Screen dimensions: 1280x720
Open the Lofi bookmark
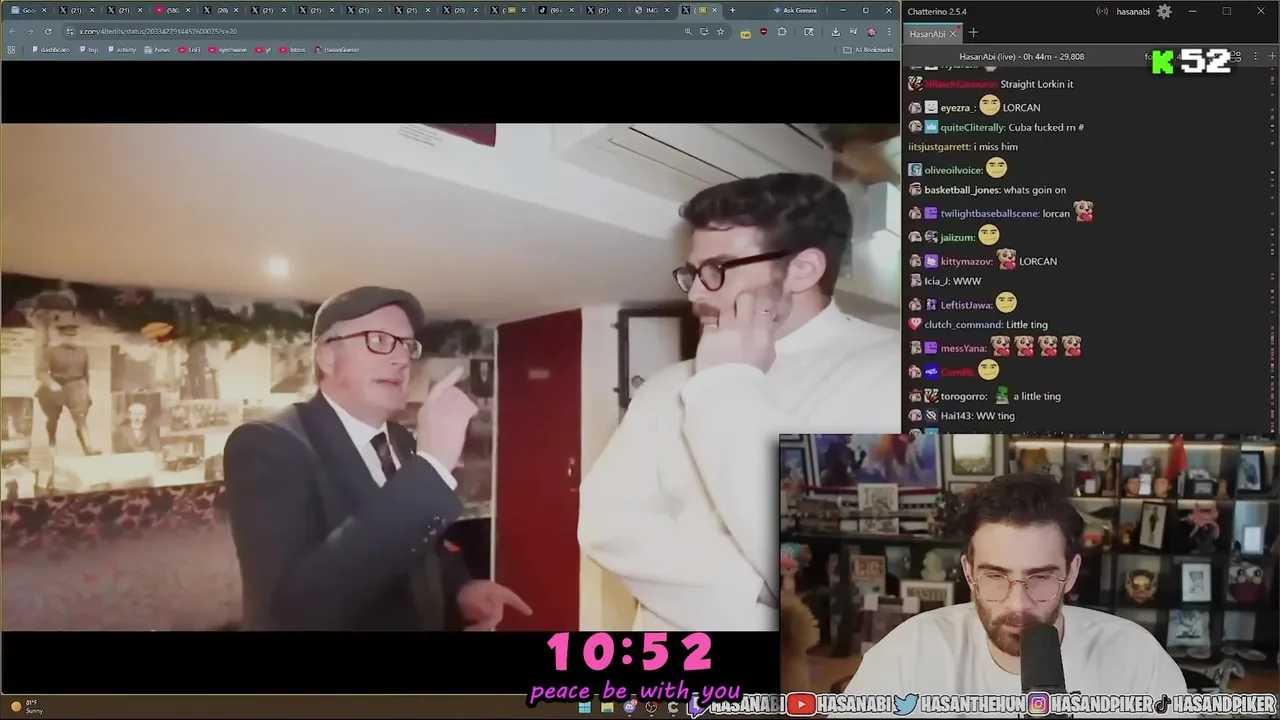tap(189, 50)
